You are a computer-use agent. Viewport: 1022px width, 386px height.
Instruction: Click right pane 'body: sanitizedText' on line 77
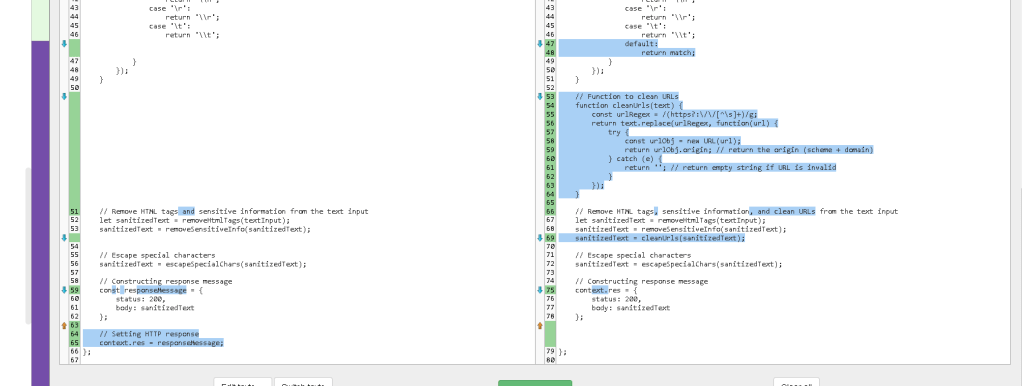(630, 308)
